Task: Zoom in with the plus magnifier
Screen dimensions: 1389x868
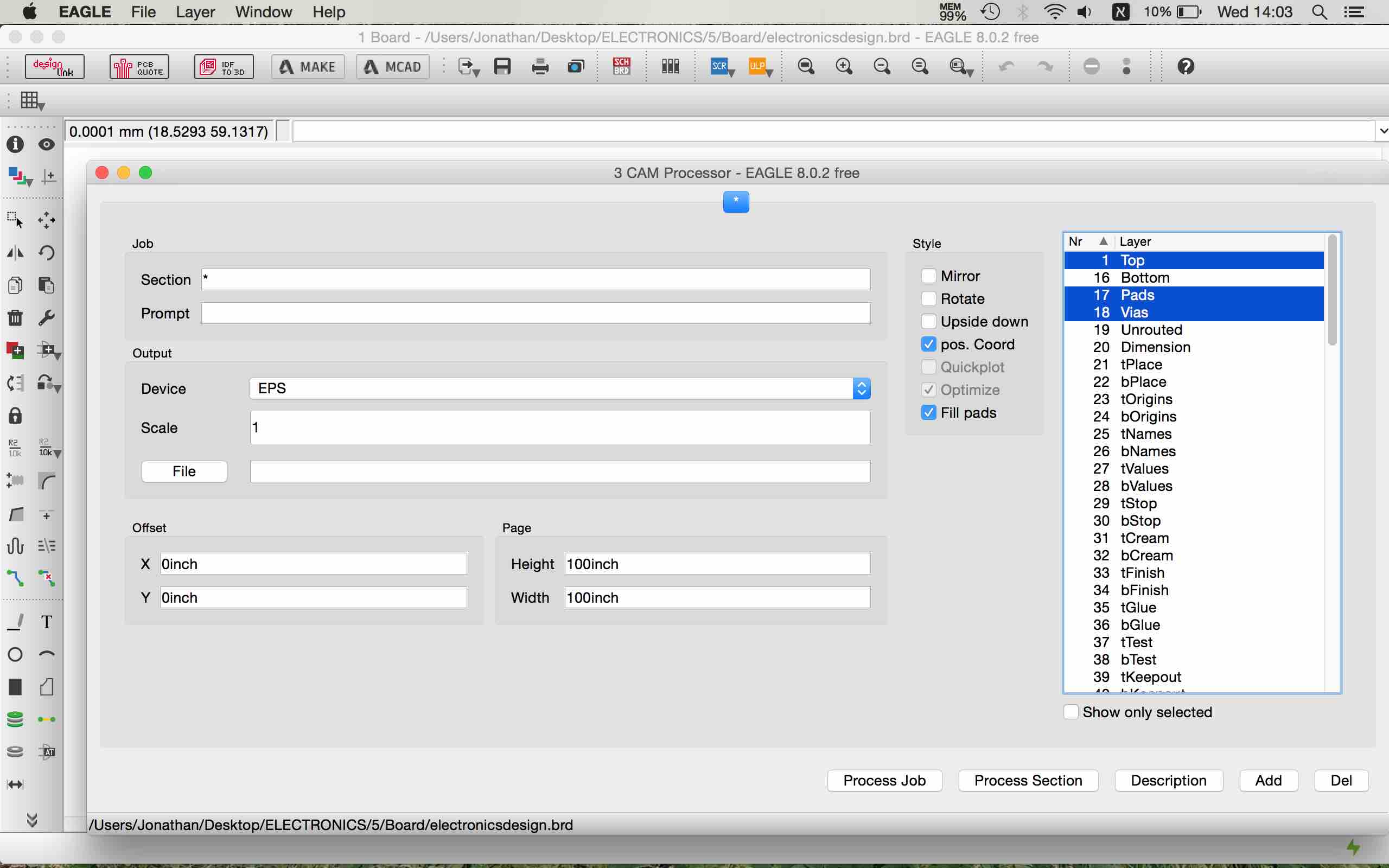Action: tap(844, 67)
